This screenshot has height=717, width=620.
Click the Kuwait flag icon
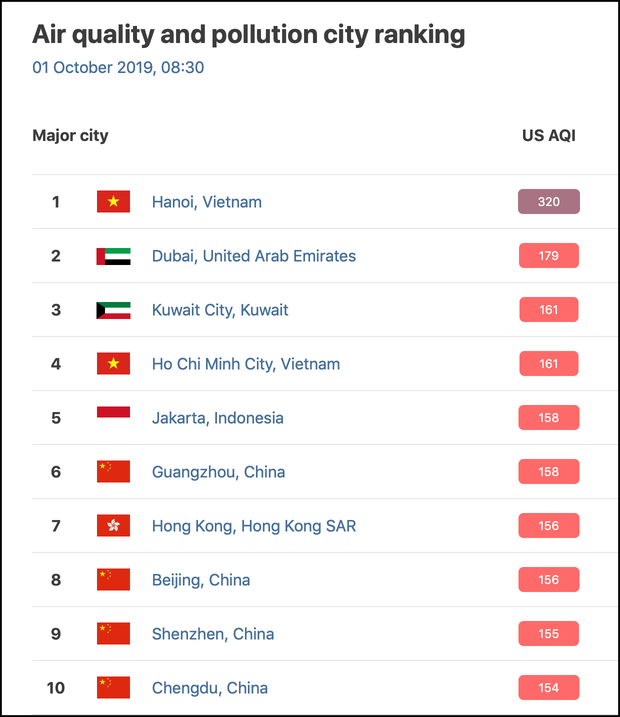point(113,310)
